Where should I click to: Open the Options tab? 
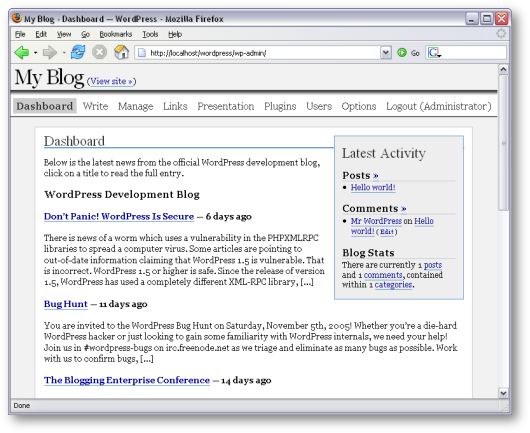pos(359,106)
